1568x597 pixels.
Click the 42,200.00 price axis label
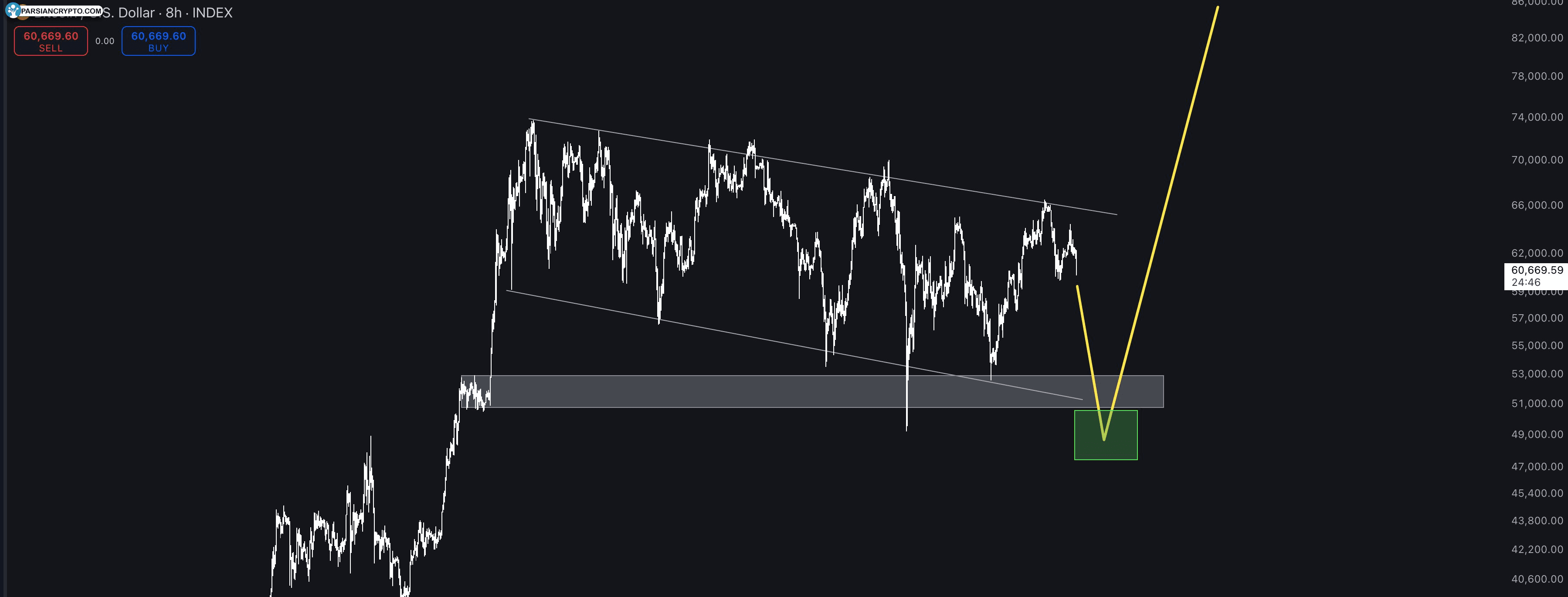1537,550
